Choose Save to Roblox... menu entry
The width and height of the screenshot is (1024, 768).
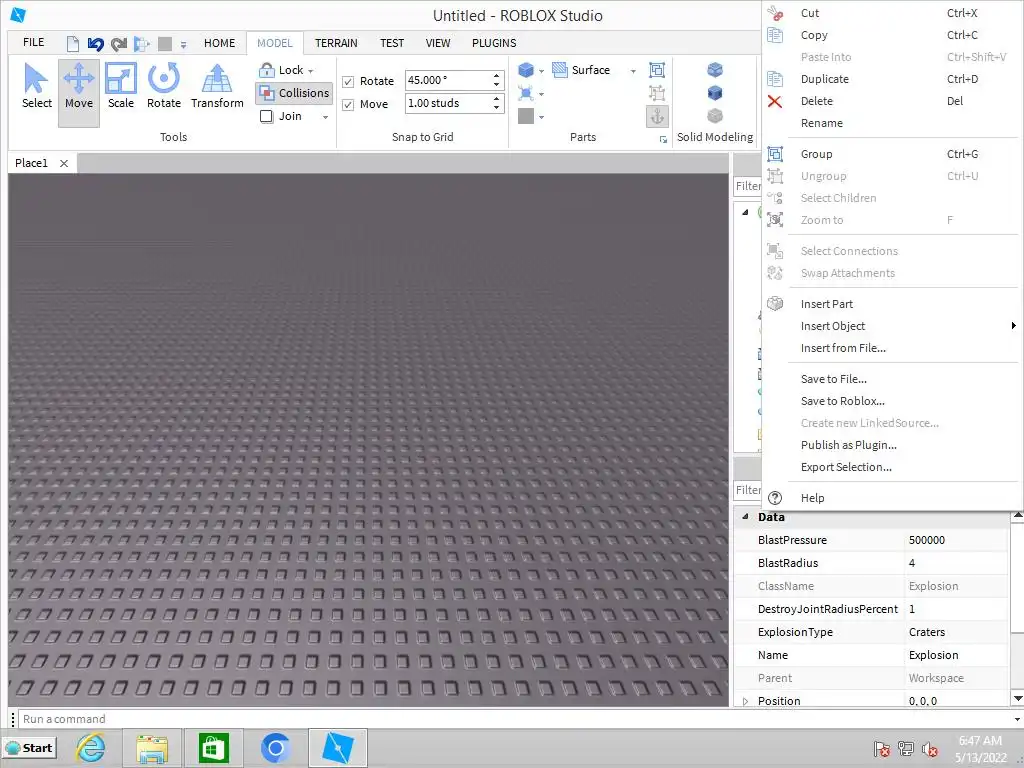point(892,401)
